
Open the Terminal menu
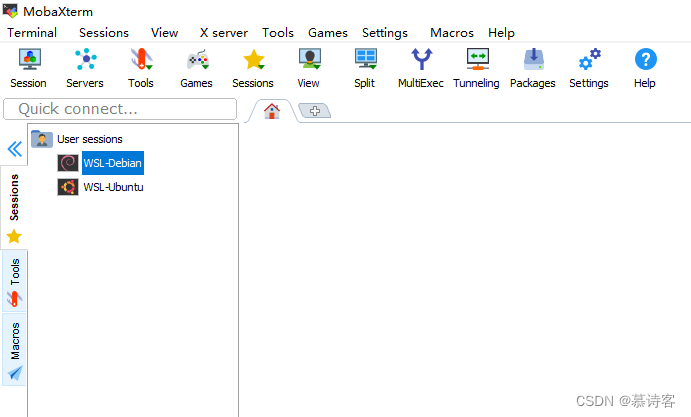click(x=32, y=33)
